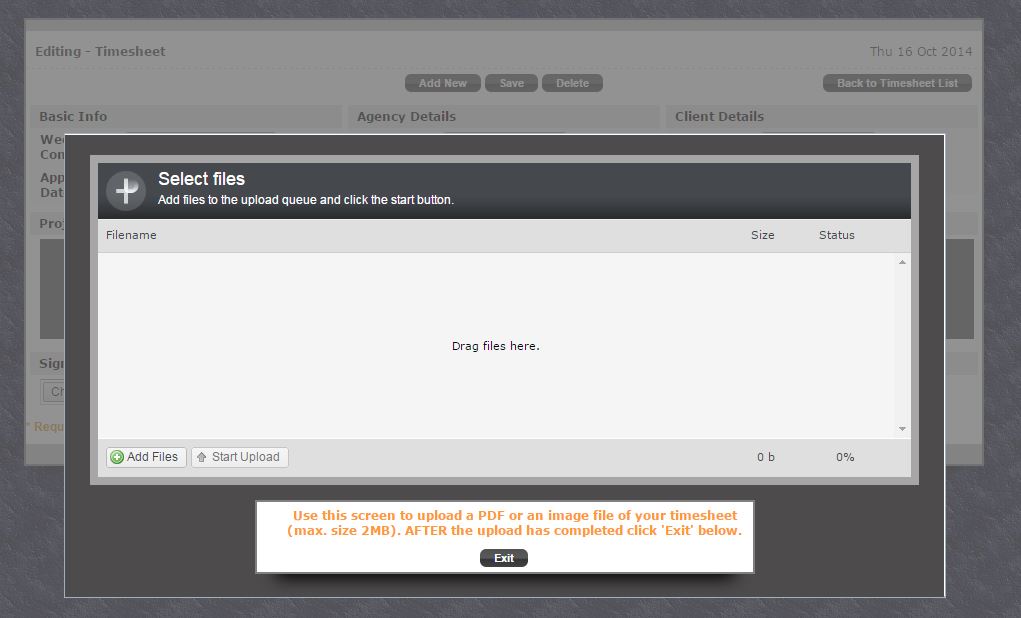
Task: Click the Size column header
Action: pos(762,235)
